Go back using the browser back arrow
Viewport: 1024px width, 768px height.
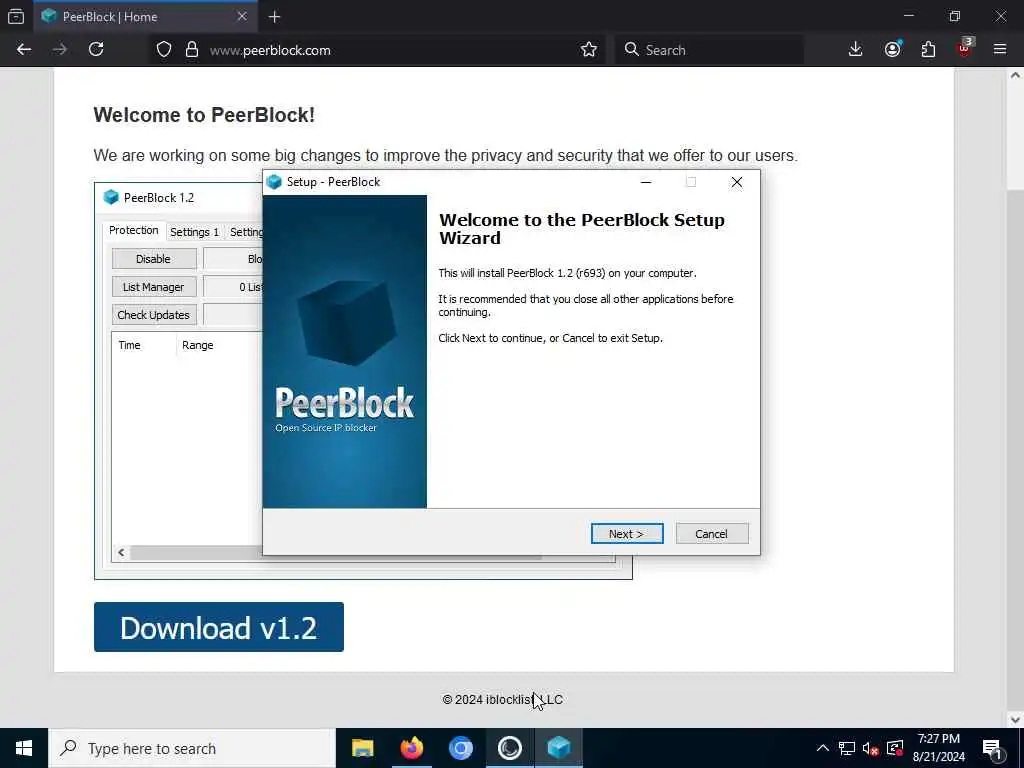point(24,50)
